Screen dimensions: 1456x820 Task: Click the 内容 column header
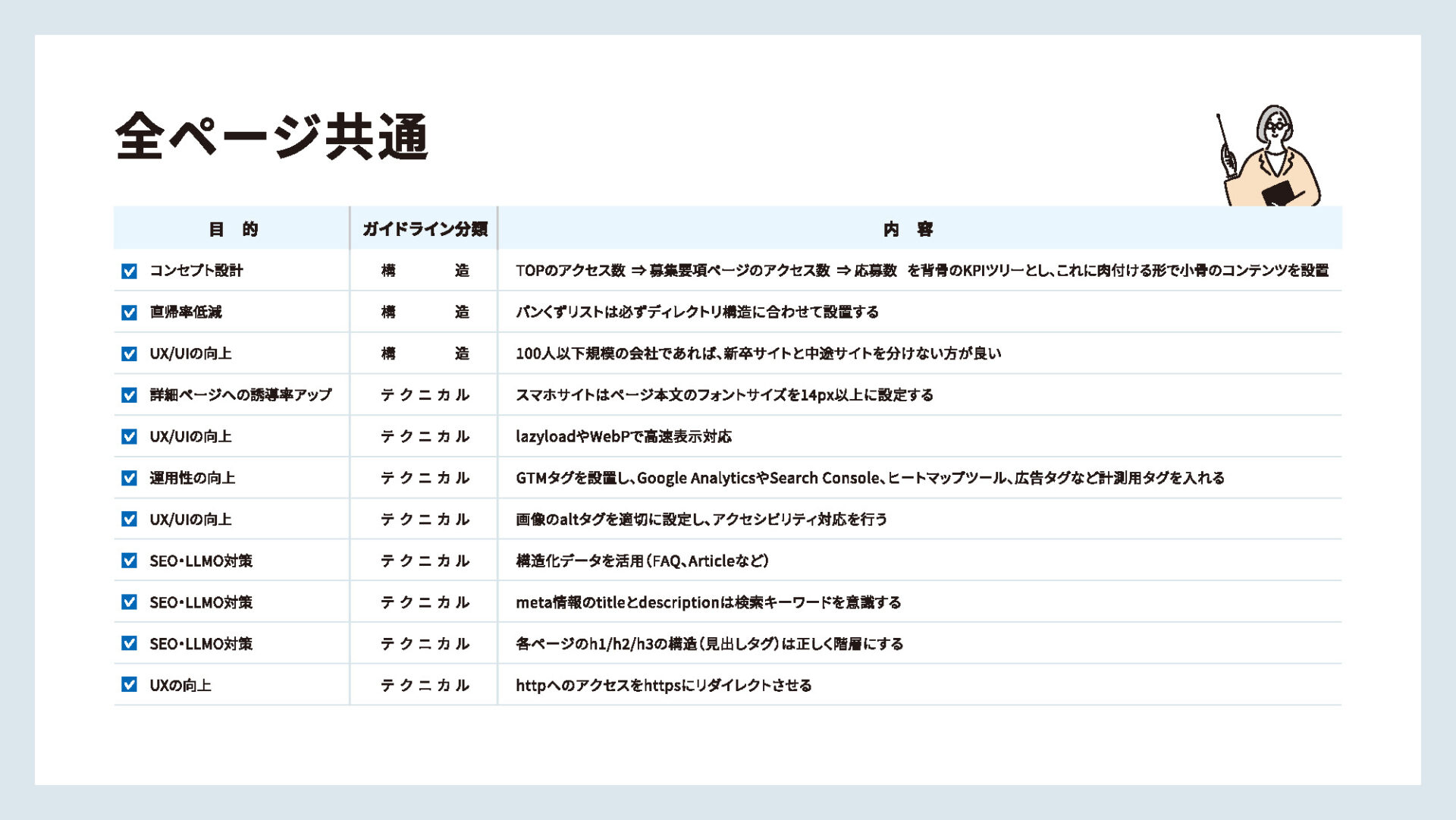click(x=908, y=229)
